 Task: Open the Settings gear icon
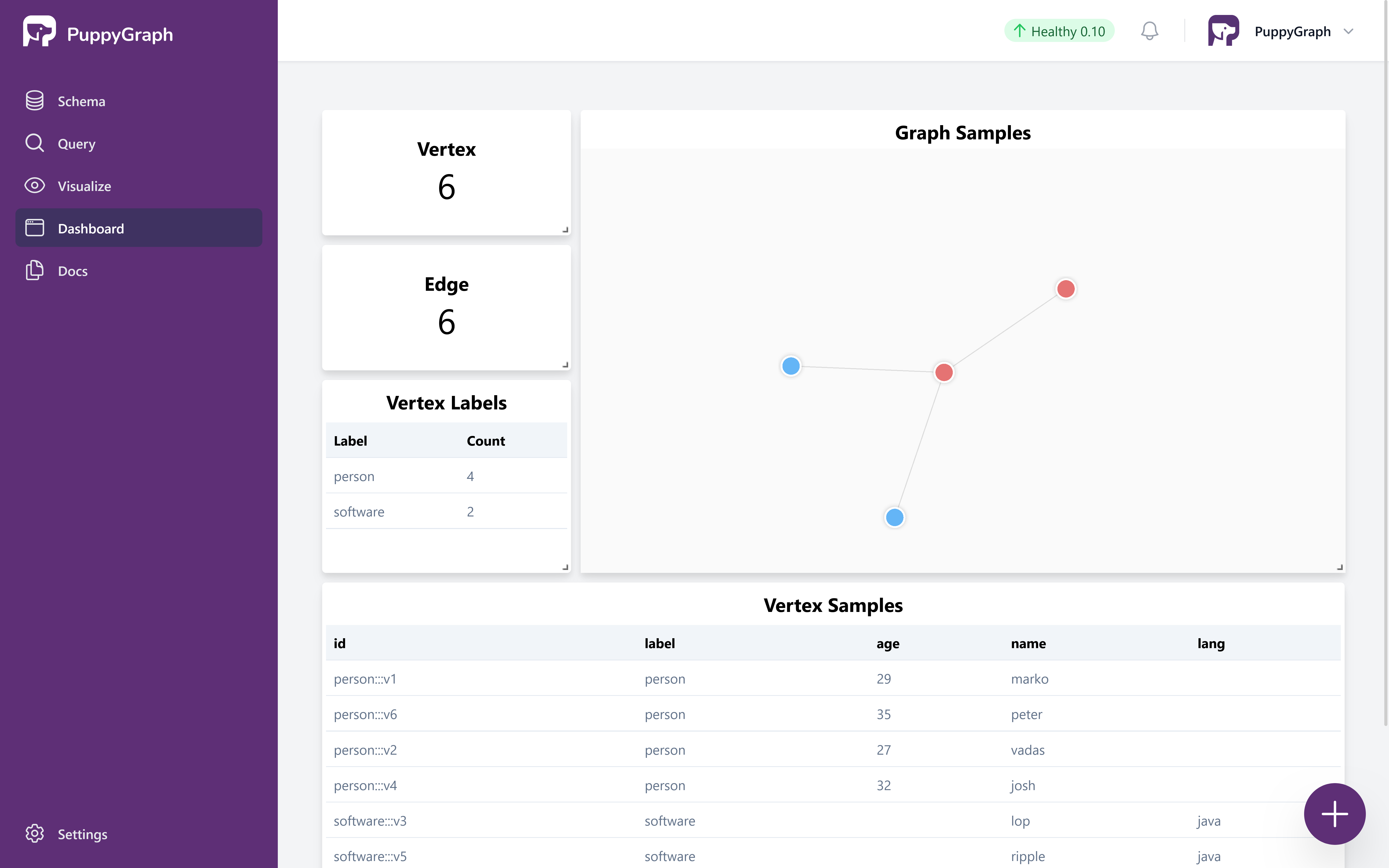coord(34,834)
